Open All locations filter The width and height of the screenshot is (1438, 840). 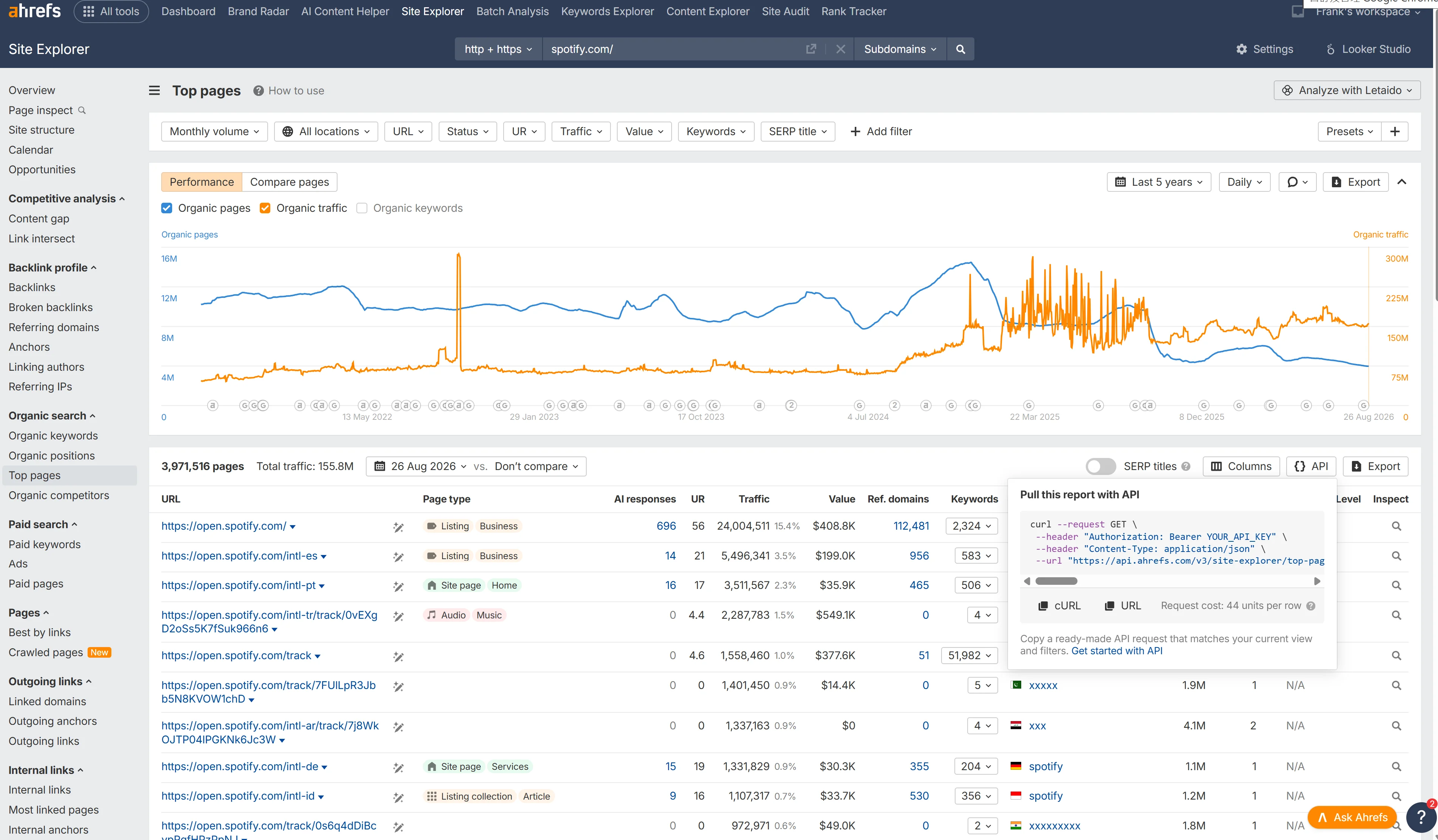click(326, 131)
